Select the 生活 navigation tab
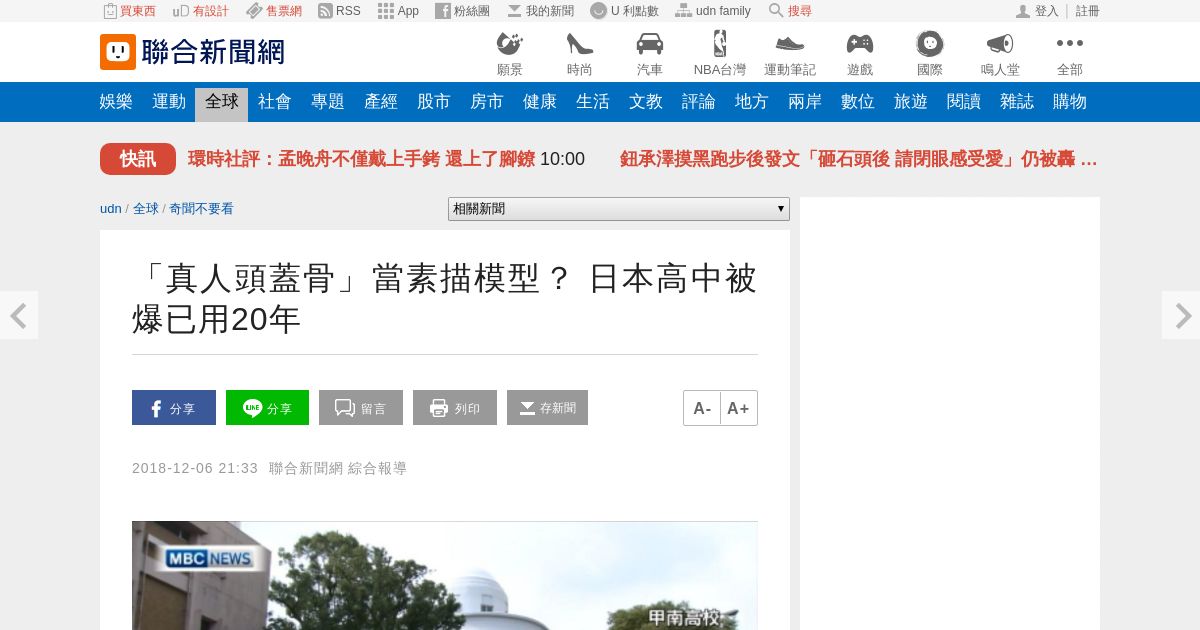This screenshot has width=1200, height=630. (x=593, y=102)
